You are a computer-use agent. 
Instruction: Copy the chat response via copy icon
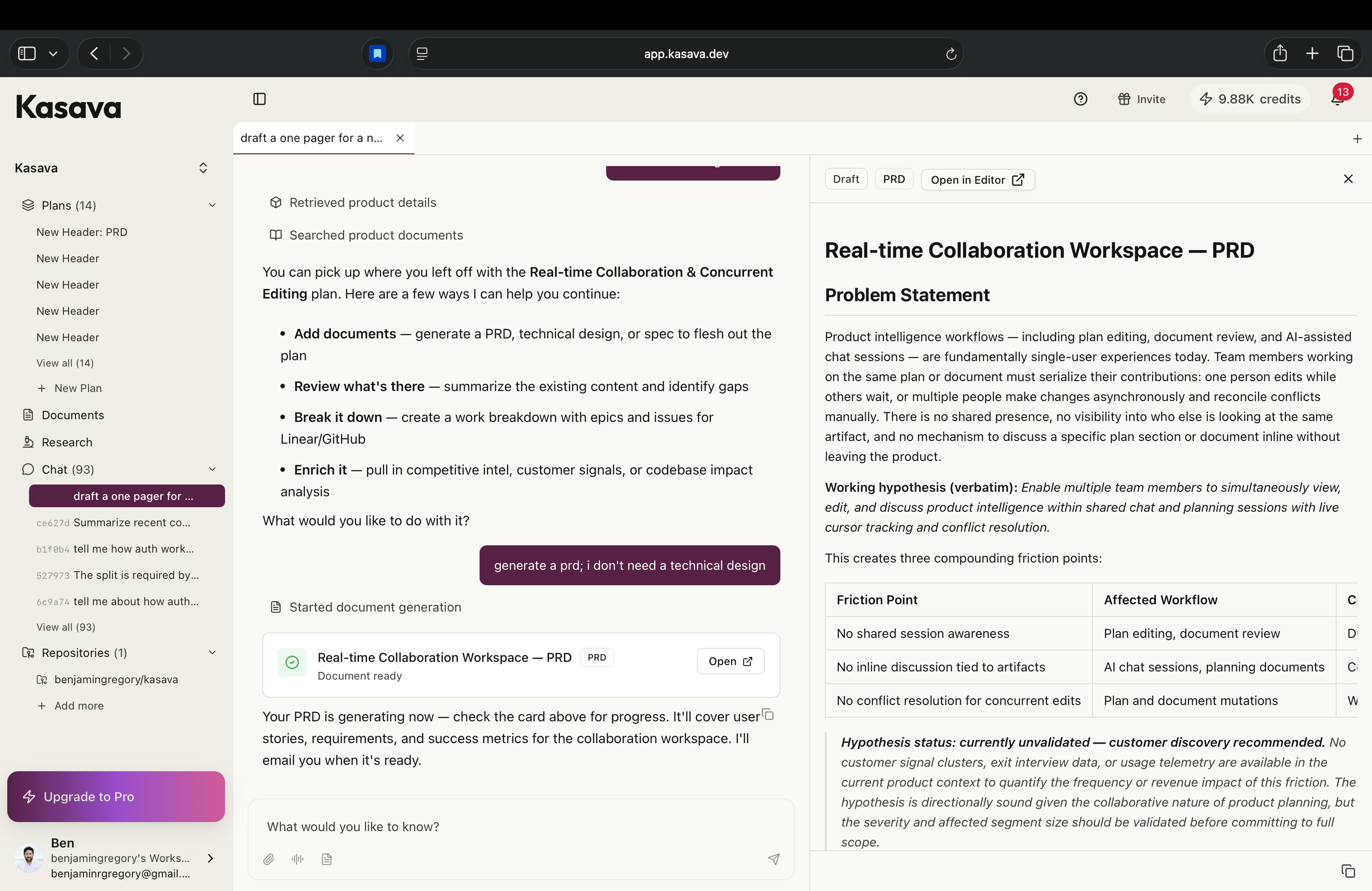768,715
